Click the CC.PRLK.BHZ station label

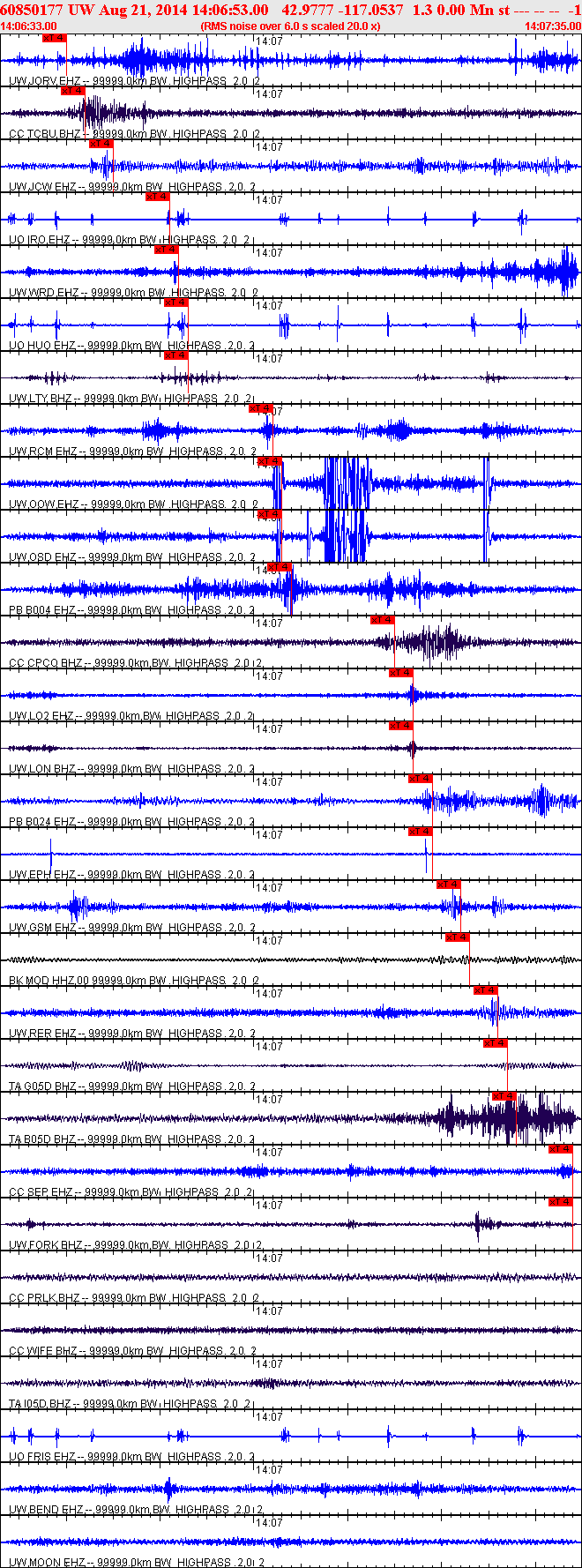[x=44, y=1298]
